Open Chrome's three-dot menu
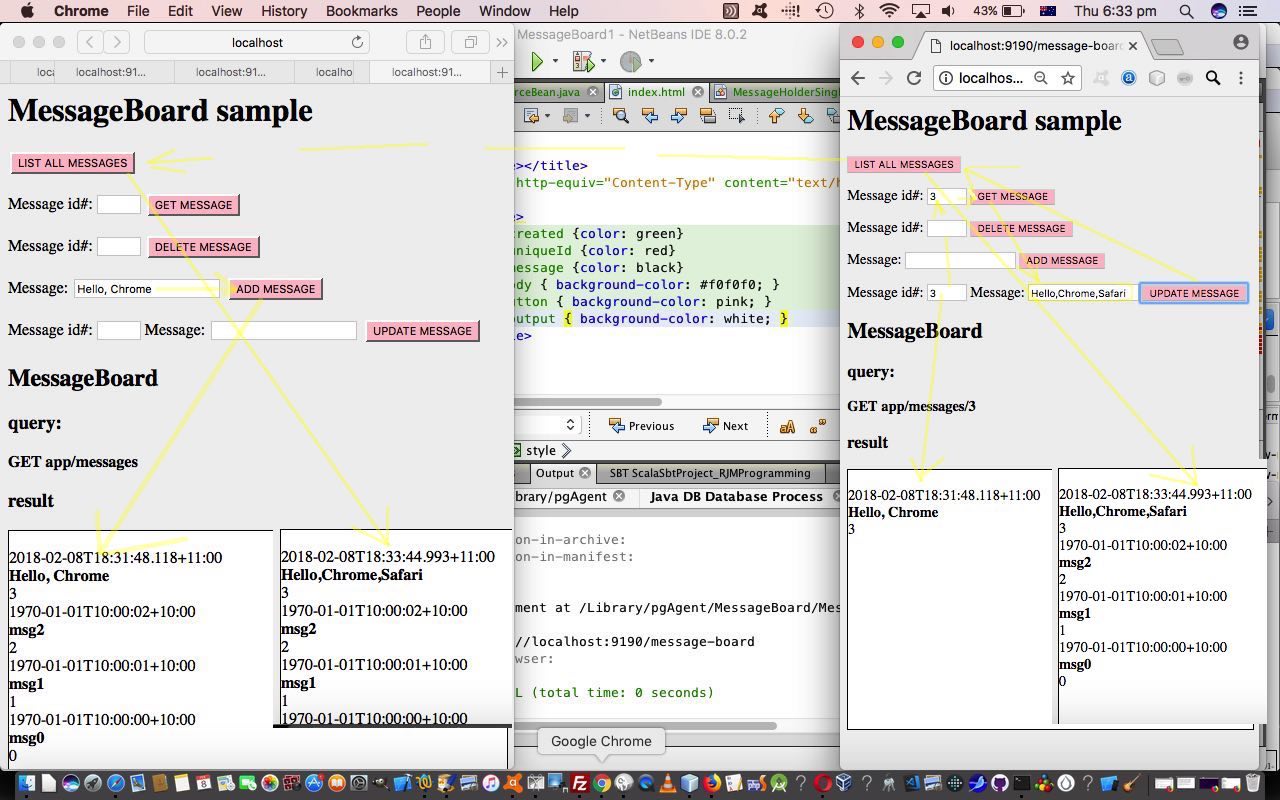Image resolution: width=1280 pixels, height=800 pixels. [1241, 78]
